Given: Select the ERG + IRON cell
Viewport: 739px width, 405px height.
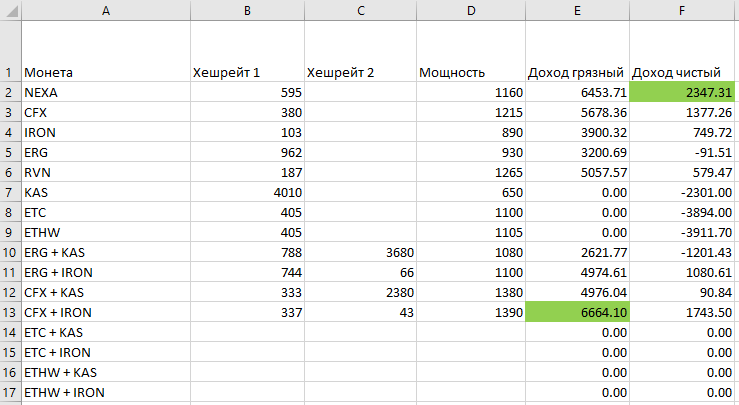Looking at the screenshot, I should coord(106,272).
